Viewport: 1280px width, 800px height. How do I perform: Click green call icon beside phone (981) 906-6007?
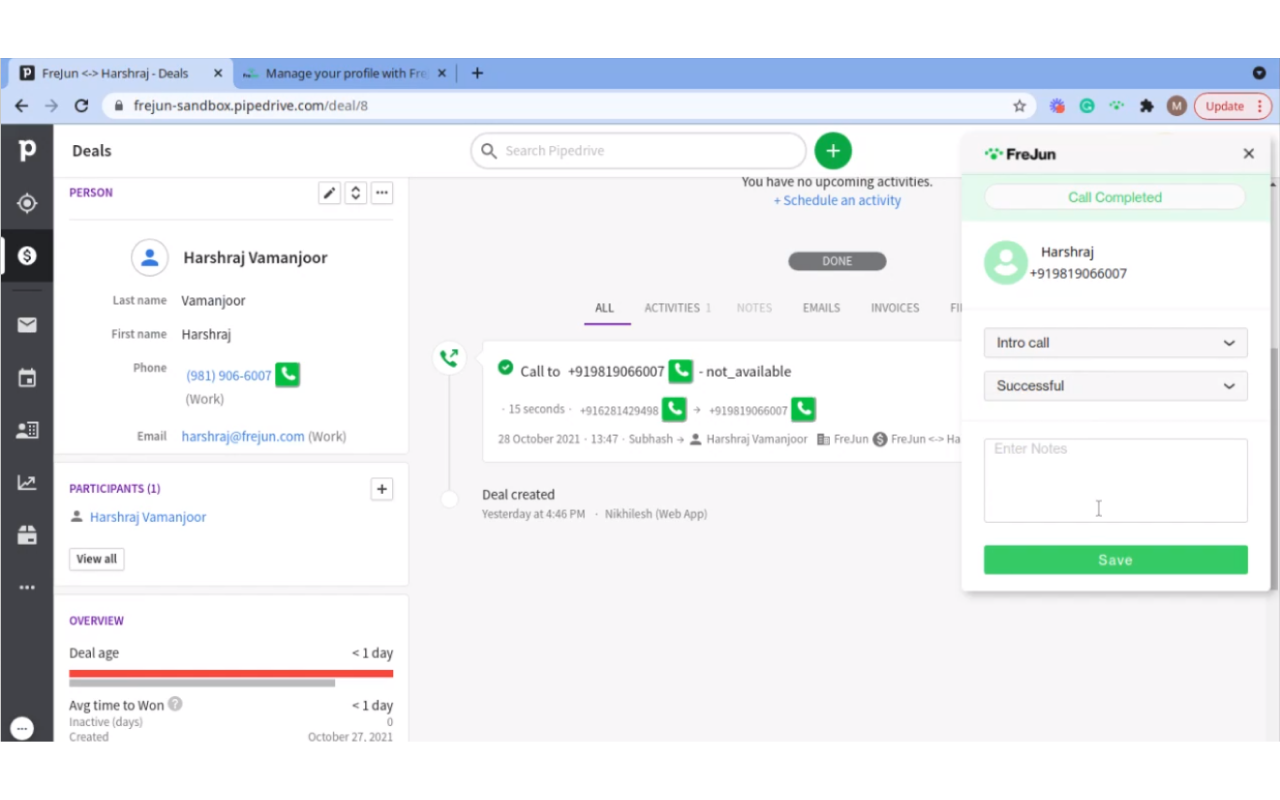point(288,375)
